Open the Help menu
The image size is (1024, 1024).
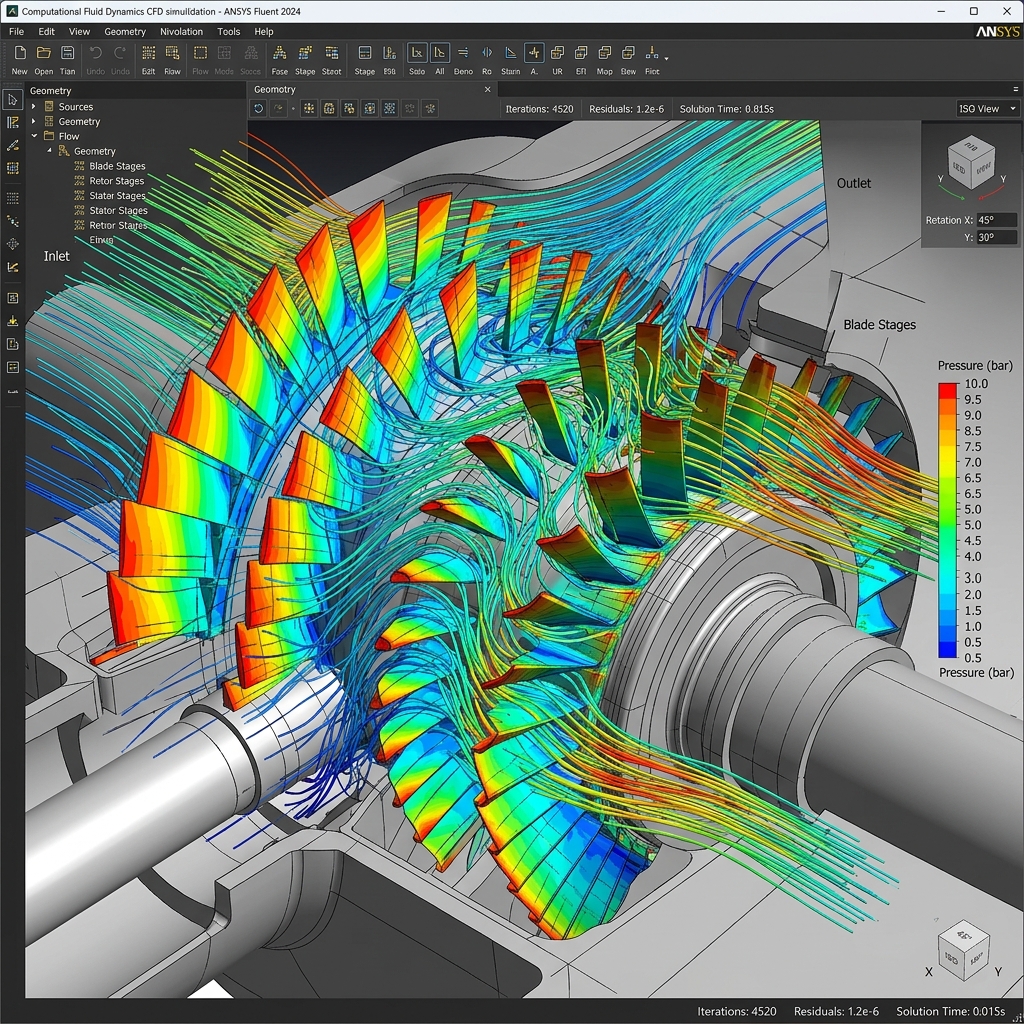pyautogui.click(x=264, y=31)
